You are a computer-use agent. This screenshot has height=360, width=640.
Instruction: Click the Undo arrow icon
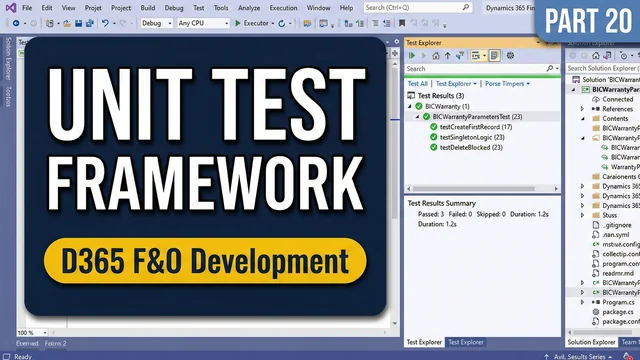[105, 23]
